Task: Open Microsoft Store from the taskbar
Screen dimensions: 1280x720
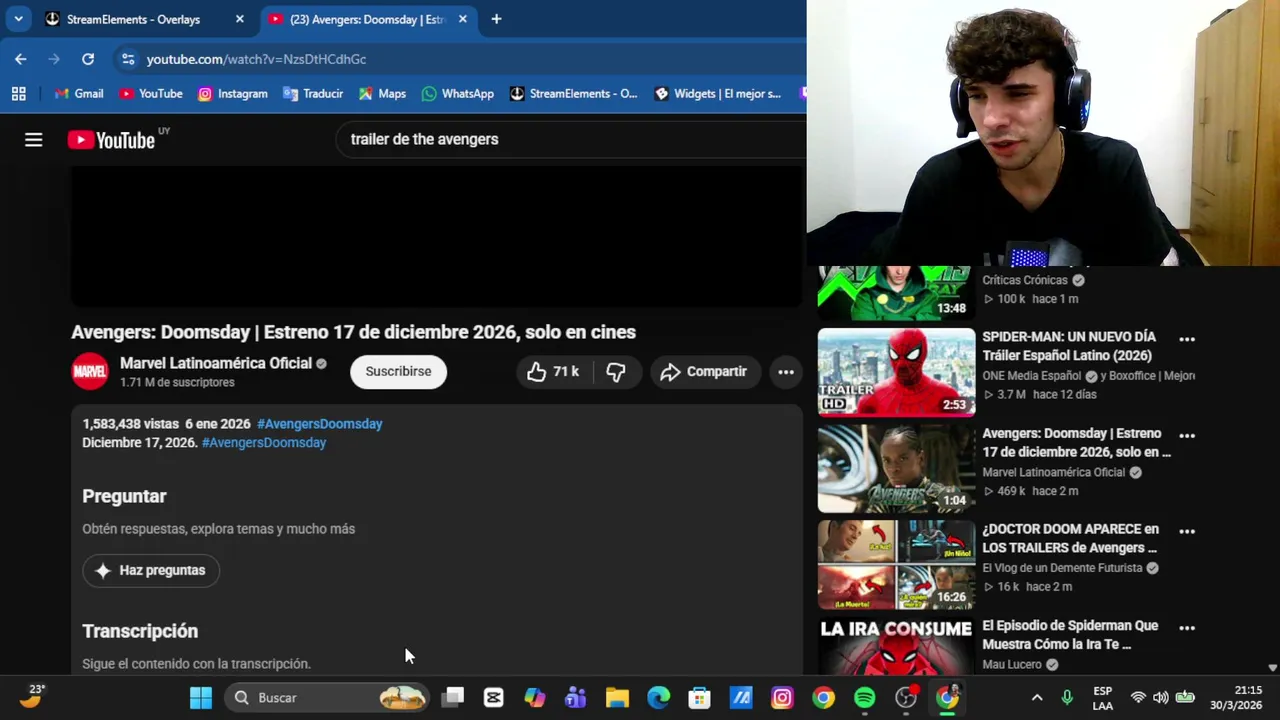Action: coord(700,697)
